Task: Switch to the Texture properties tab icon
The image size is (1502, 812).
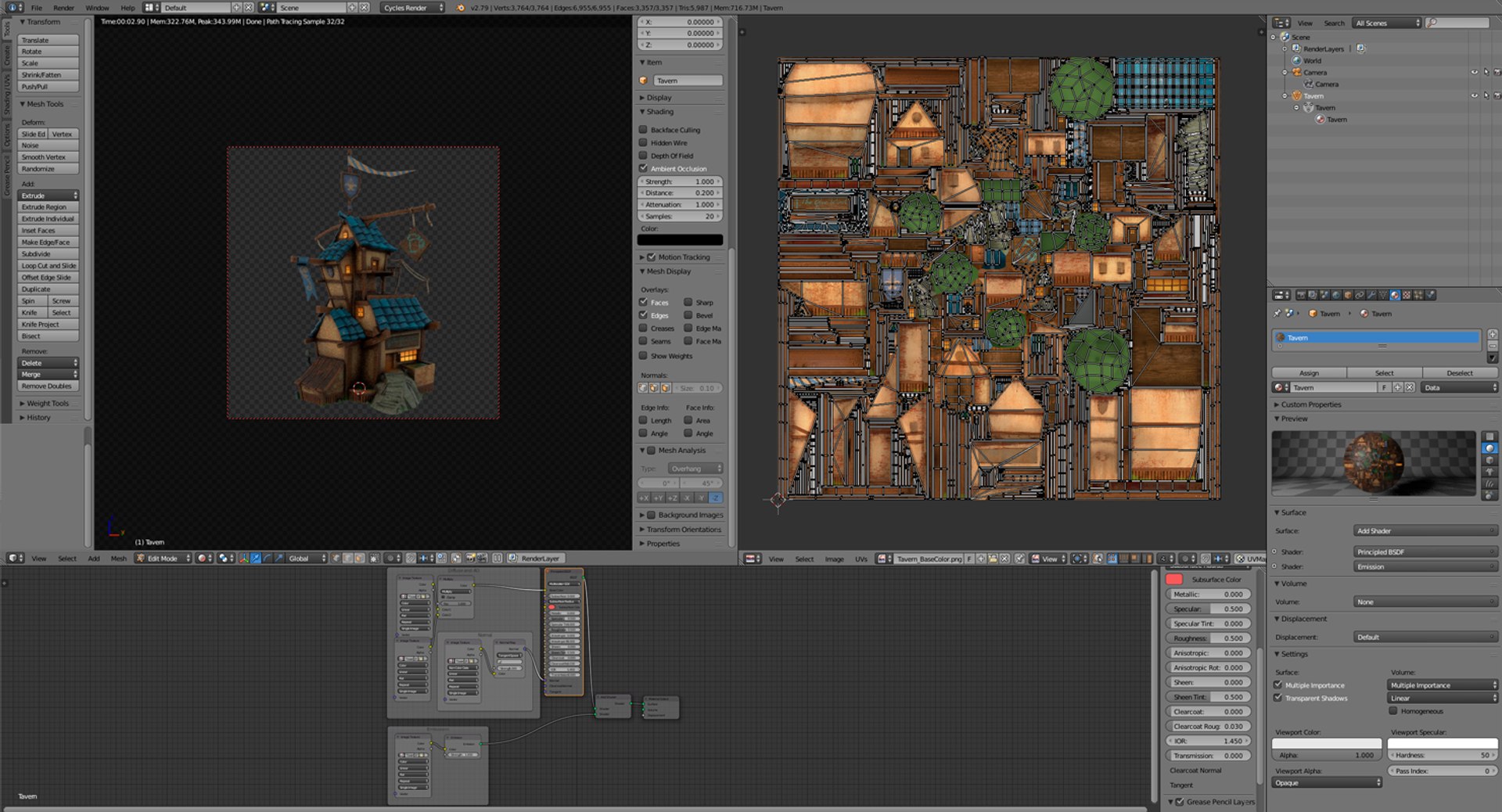Action: (1407, 295)
